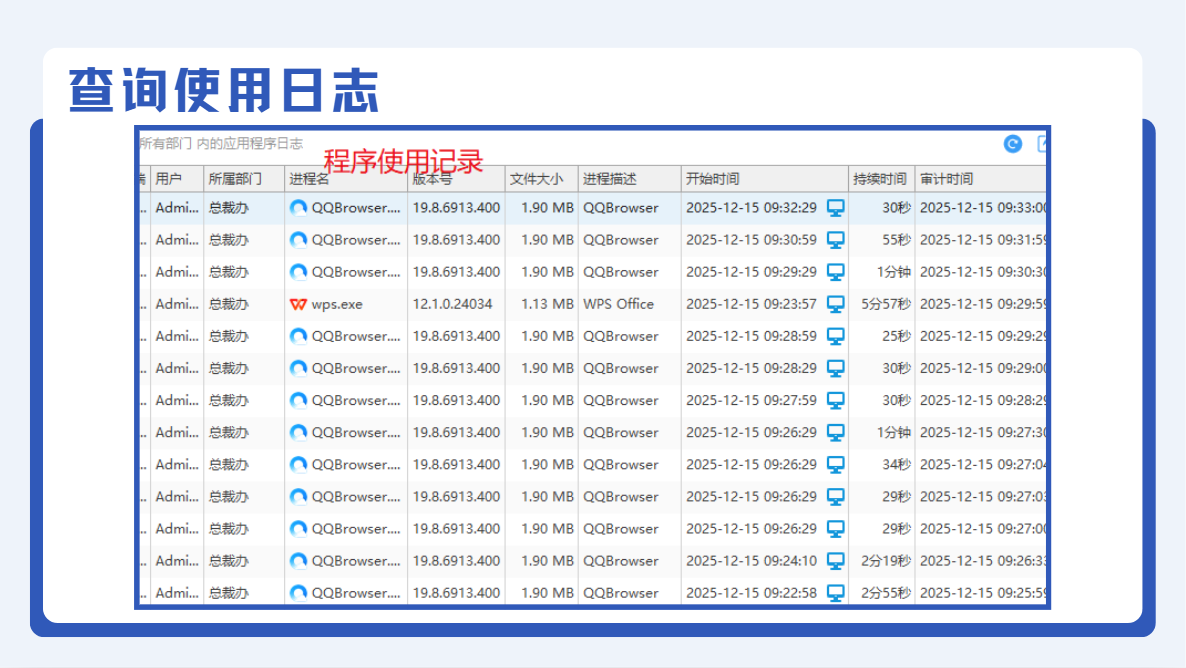Click version cell 12.1.0.24034
This screenshot has height=668, width=1186.
tap(452, 304)
